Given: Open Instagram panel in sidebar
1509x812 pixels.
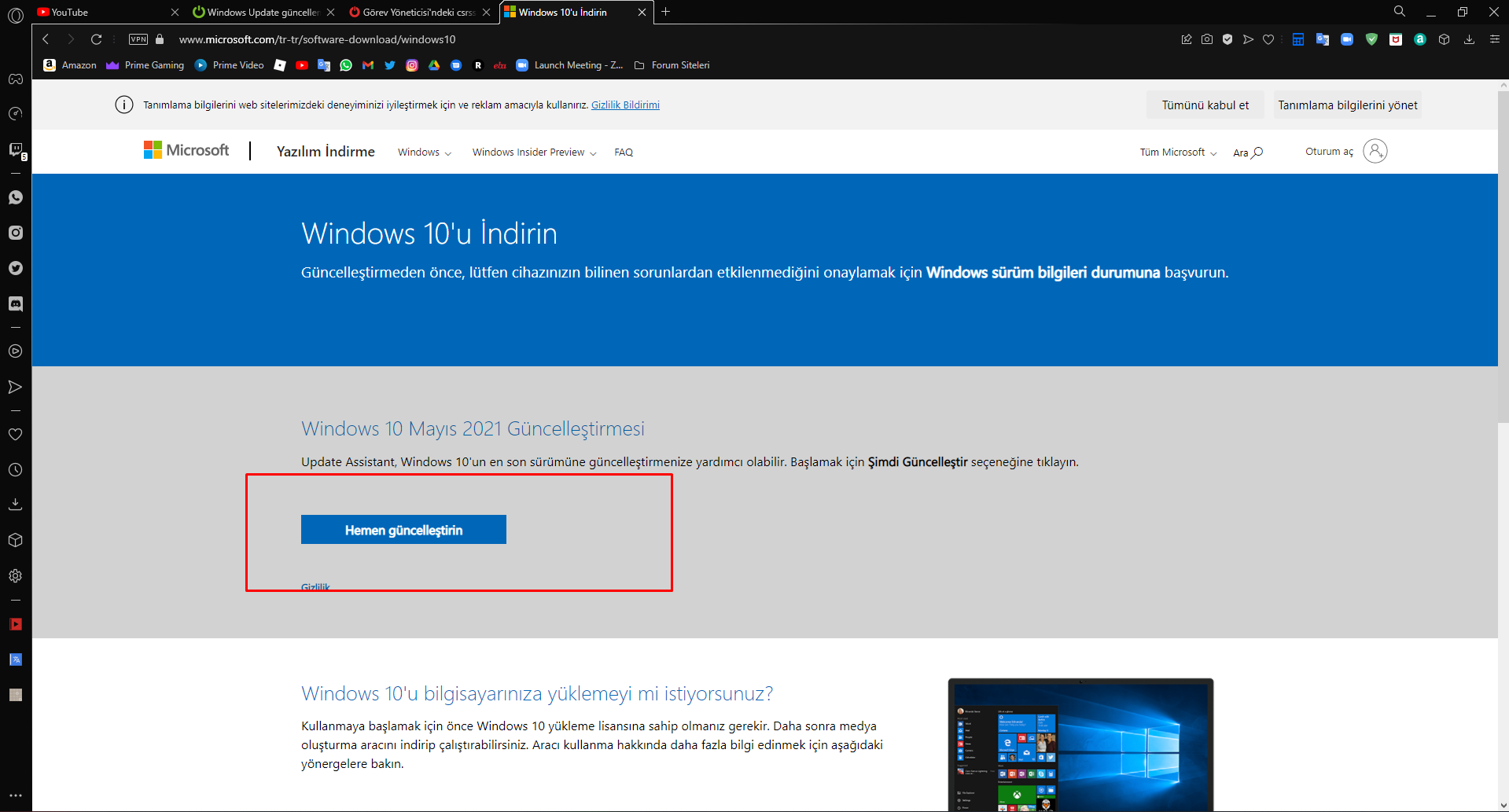Looking at the screenshot, I should pyautogui.click(x=15, y=233).
